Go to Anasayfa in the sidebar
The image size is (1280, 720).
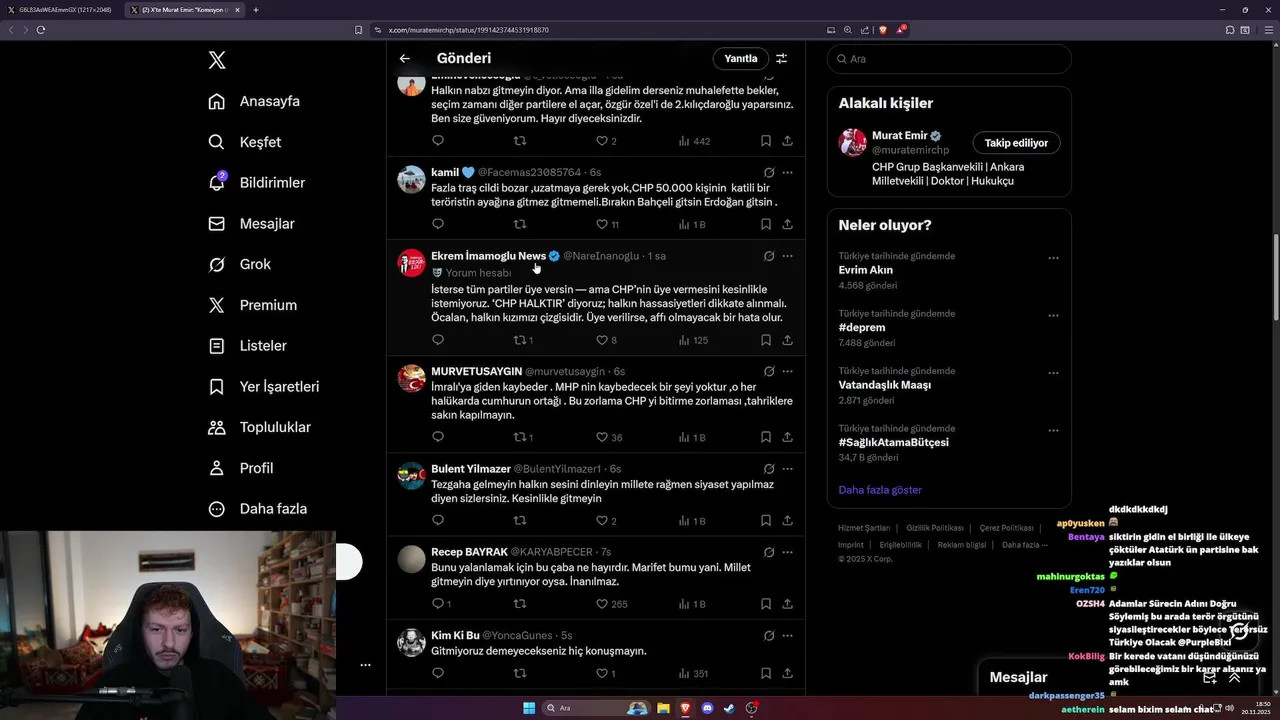[254, 101]
